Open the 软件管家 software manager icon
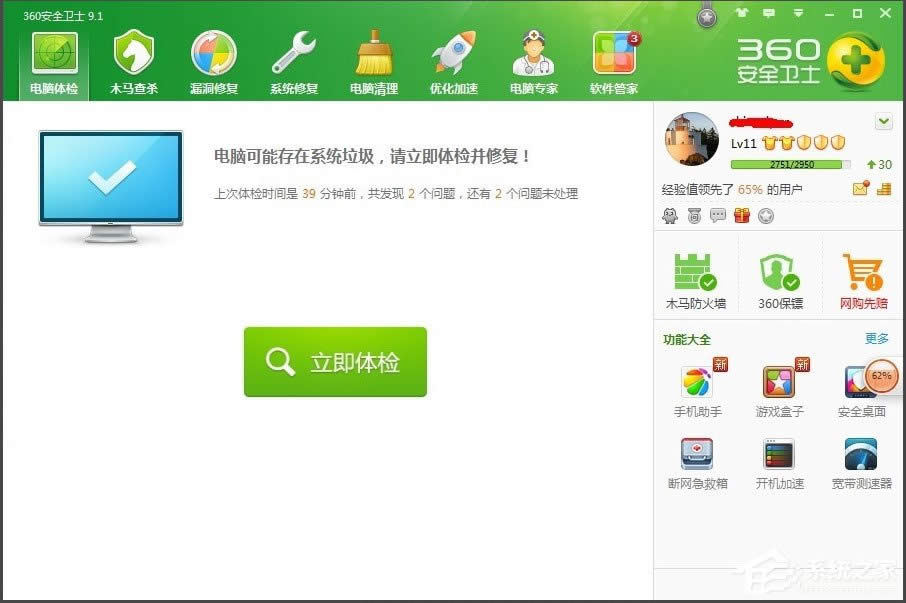The height and width of the screenshot is (603, 906). coord(613,58)
